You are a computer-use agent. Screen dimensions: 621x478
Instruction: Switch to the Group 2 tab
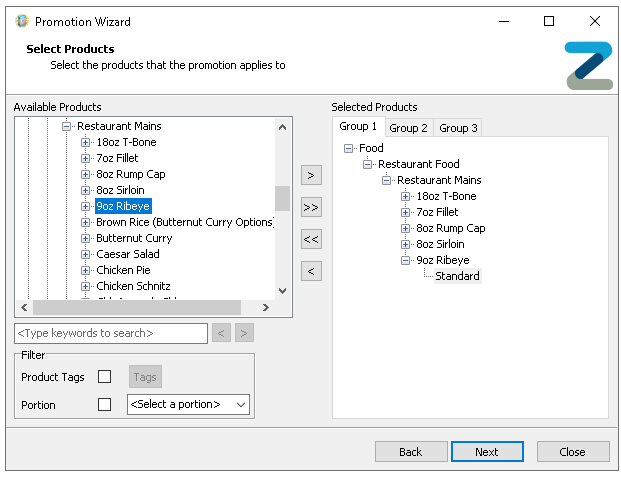[x=408, y=128]
